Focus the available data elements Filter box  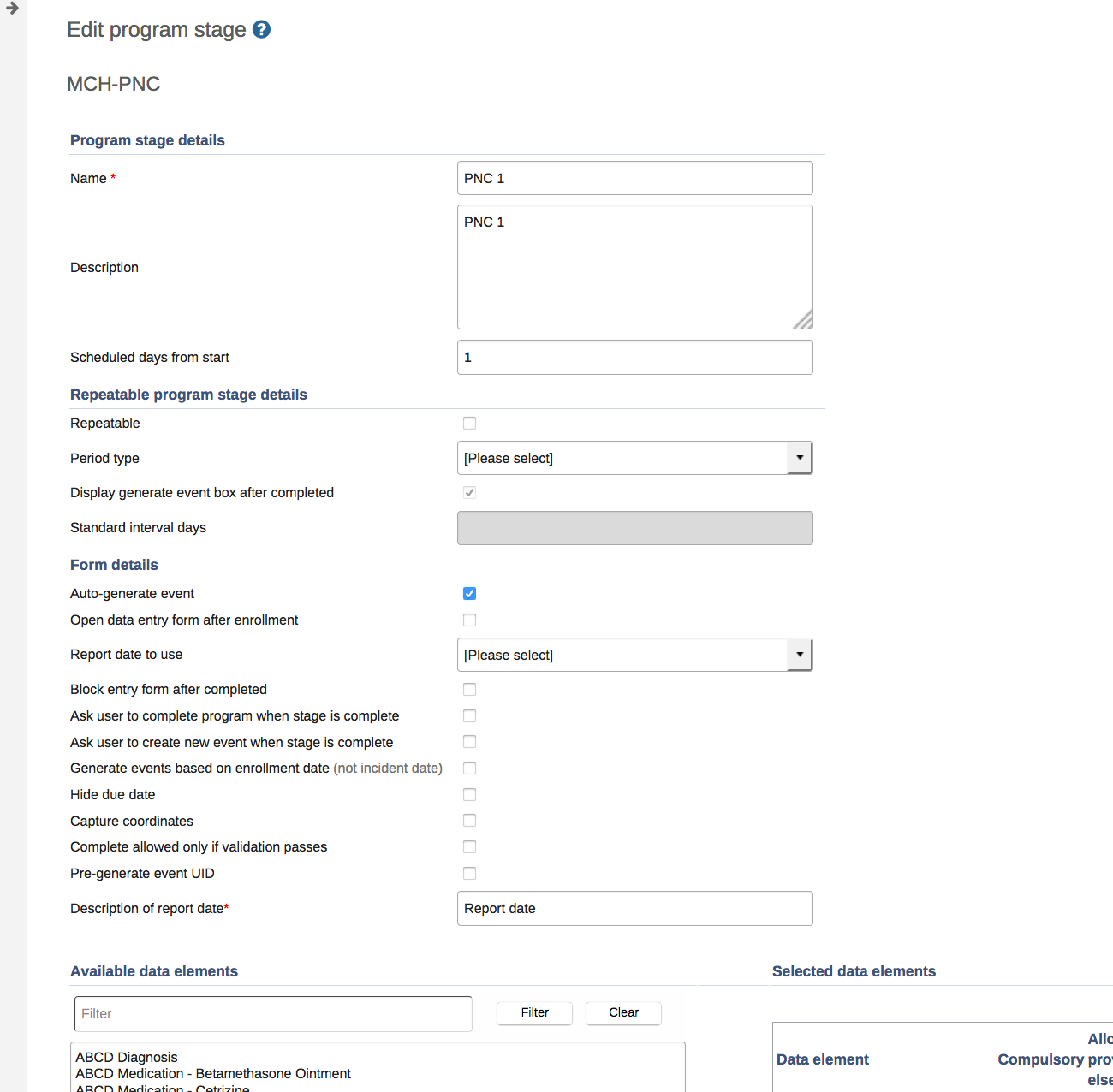[273, 1013]
